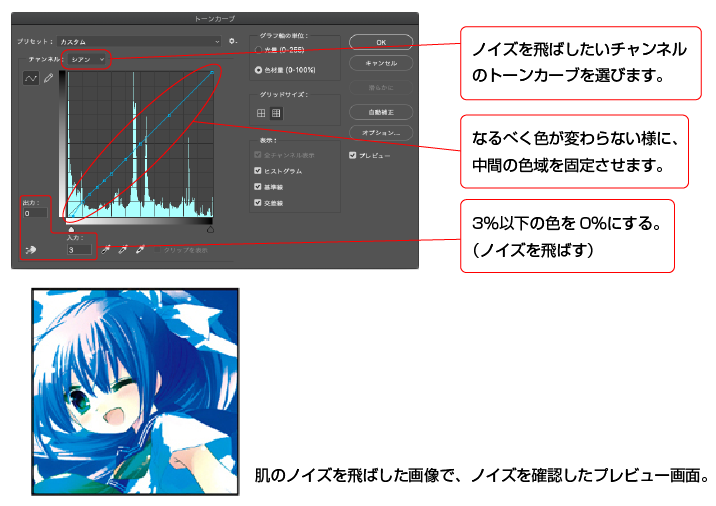Choose the detailed 10x10 grid size icon
716x506 pixels.
coord(276,113)
